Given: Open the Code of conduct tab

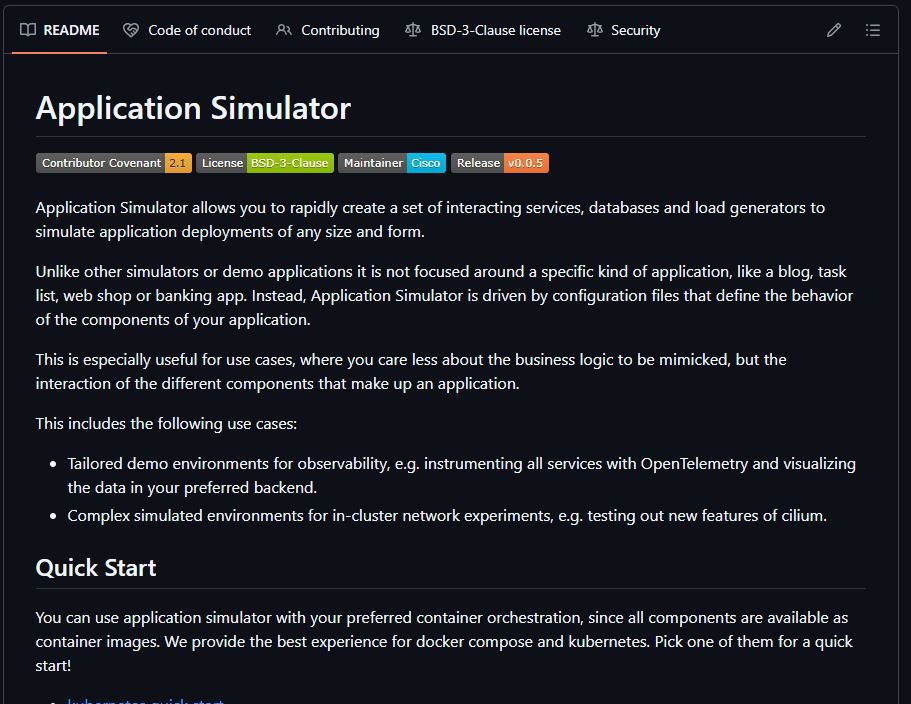Looking at the screenshot, I should click(199, 30).
